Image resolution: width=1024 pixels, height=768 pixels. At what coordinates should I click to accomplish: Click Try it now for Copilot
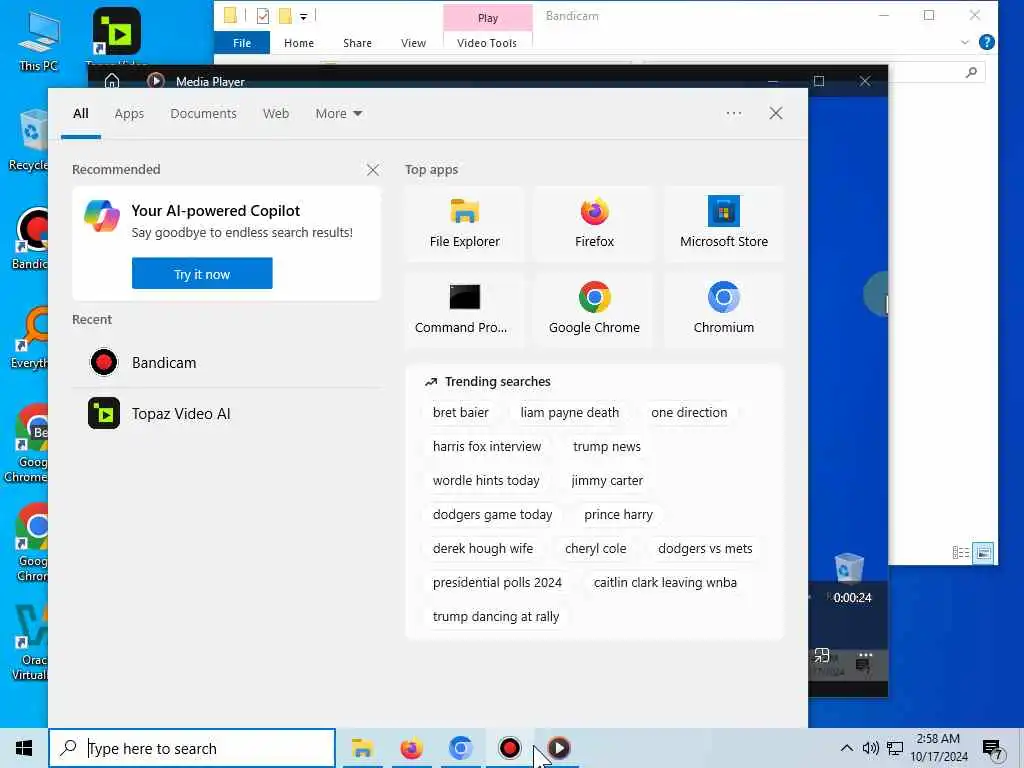point(202,273)
